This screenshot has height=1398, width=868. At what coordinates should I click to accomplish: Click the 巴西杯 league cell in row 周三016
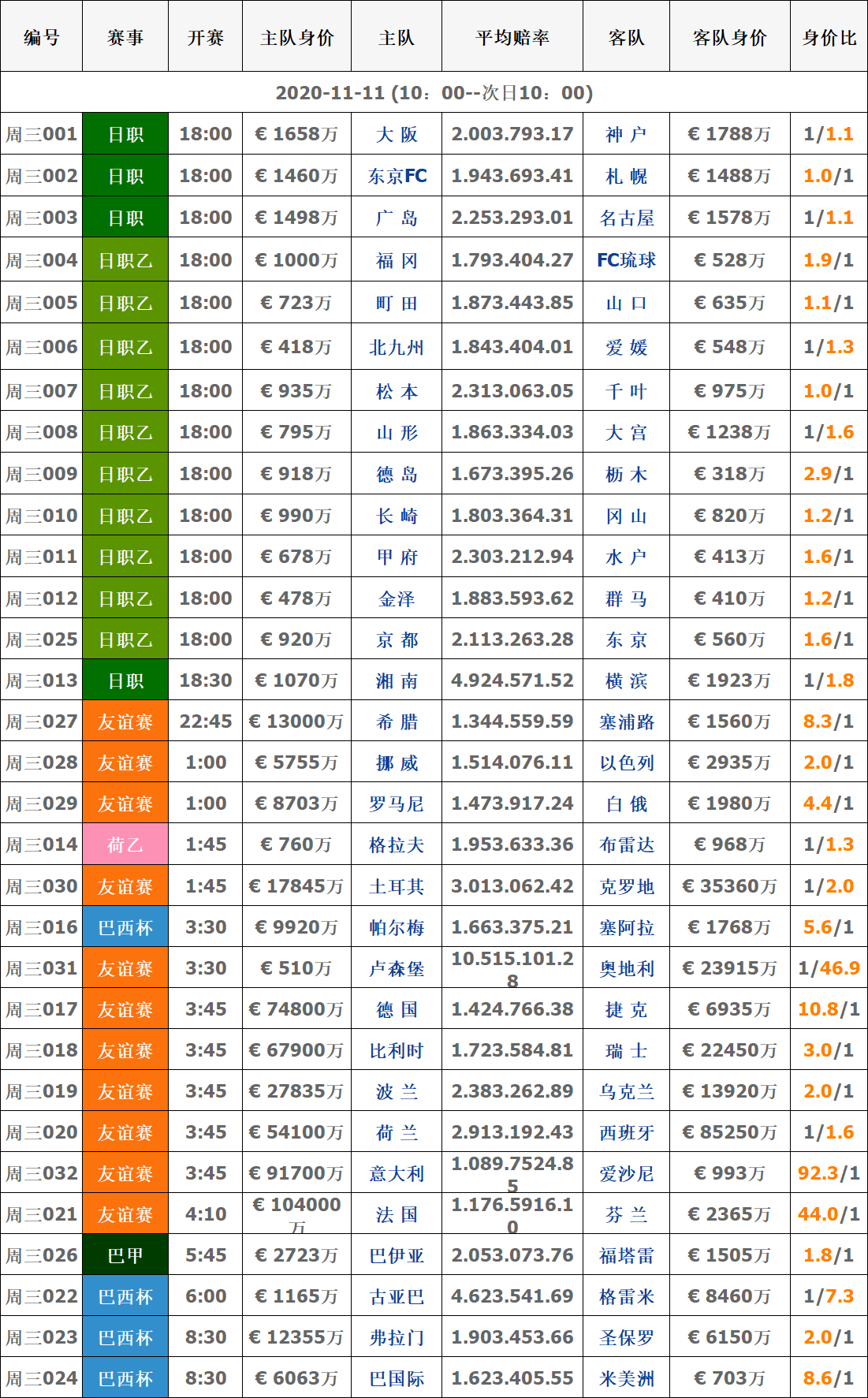click(x=125, y=927)
